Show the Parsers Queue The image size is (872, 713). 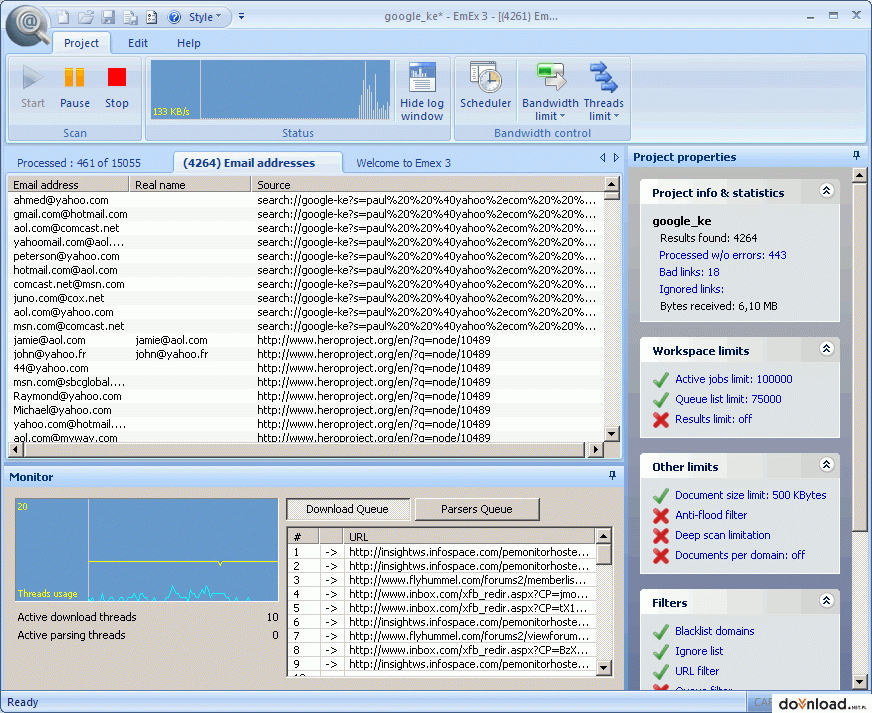[477, 509]
